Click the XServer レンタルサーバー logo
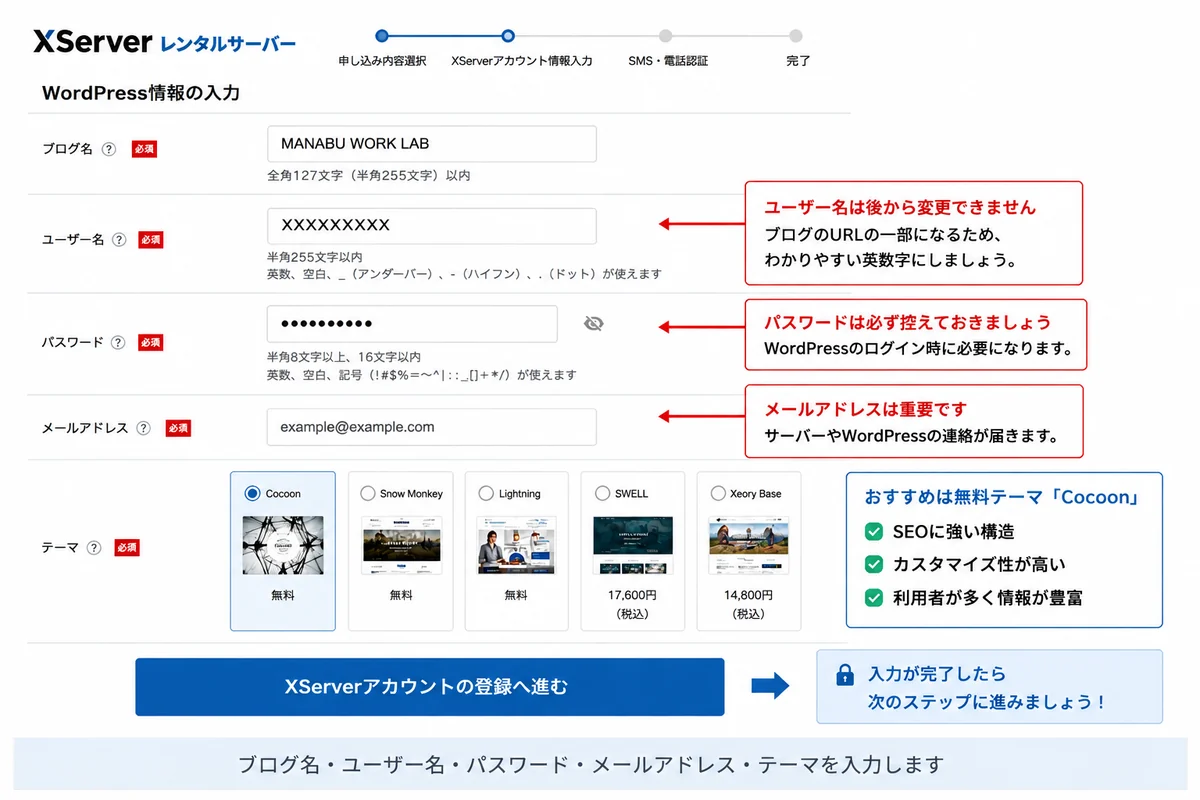The width and height of the screenshot is (1200, 800). pyautogui.click(x=164, y=42)
